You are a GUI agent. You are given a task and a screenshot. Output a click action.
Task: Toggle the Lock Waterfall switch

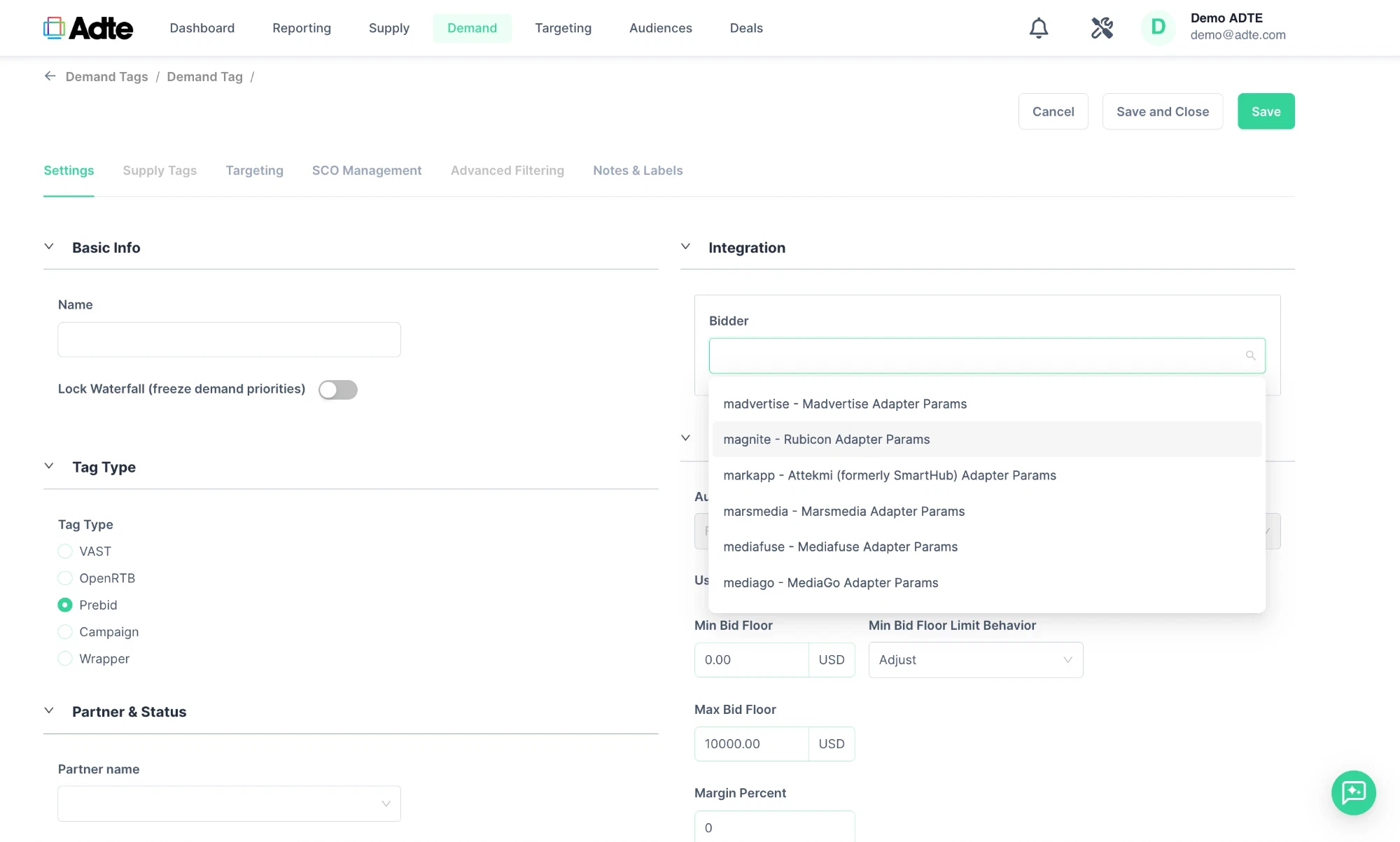coord(338,390)
